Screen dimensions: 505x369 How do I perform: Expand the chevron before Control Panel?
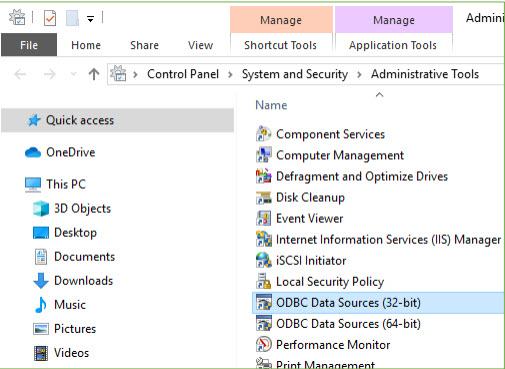(x=135, y=74)
